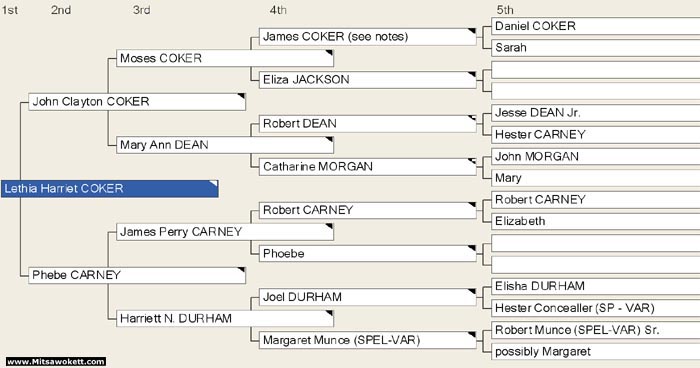Screen dimensions: 700x368
Task: Select the highlighted Lethia Harriet COKER box
Action: (x=109, y=188)
